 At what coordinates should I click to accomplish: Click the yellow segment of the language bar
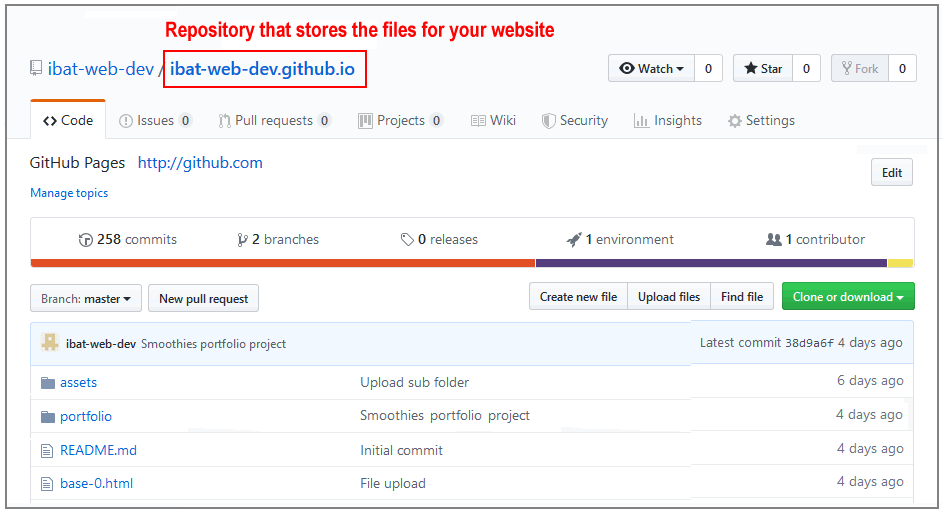900,263
